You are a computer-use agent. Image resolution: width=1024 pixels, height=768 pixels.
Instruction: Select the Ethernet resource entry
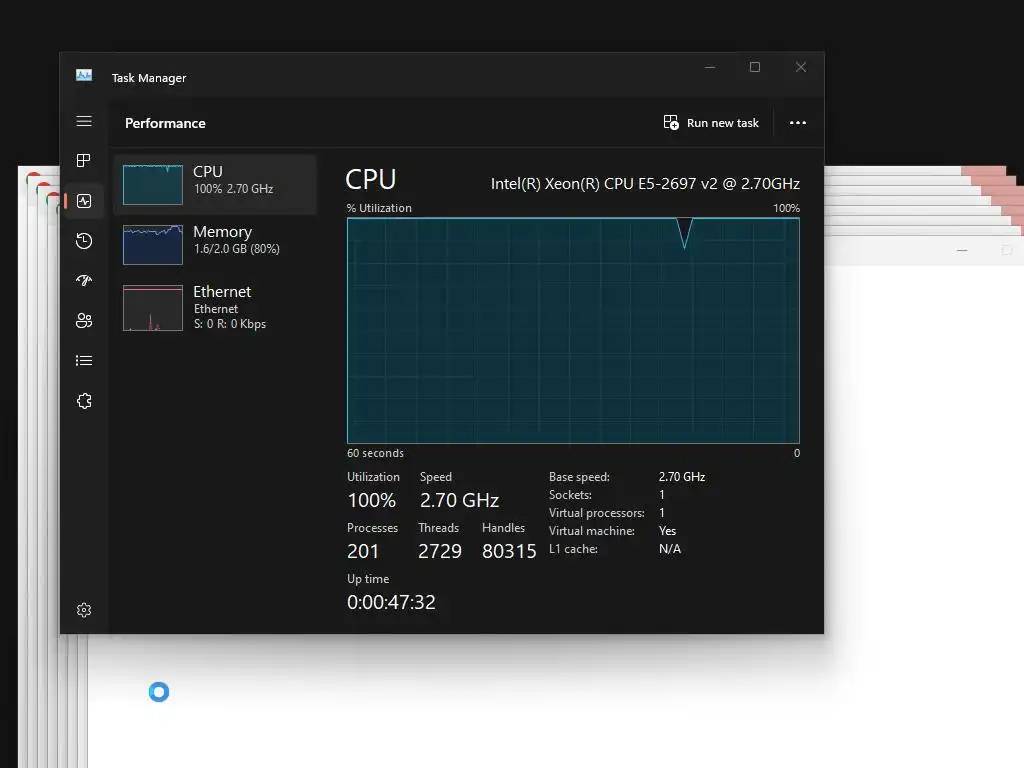[x=215, y=307]
